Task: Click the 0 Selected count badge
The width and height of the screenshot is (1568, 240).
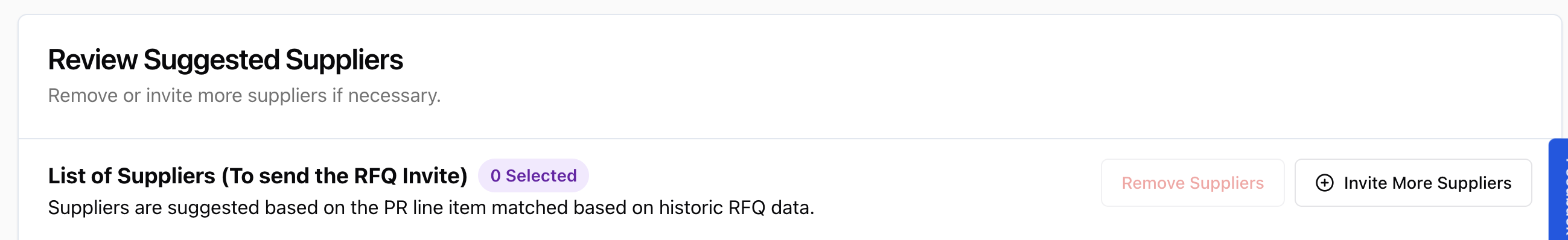Action: (533, 175)
